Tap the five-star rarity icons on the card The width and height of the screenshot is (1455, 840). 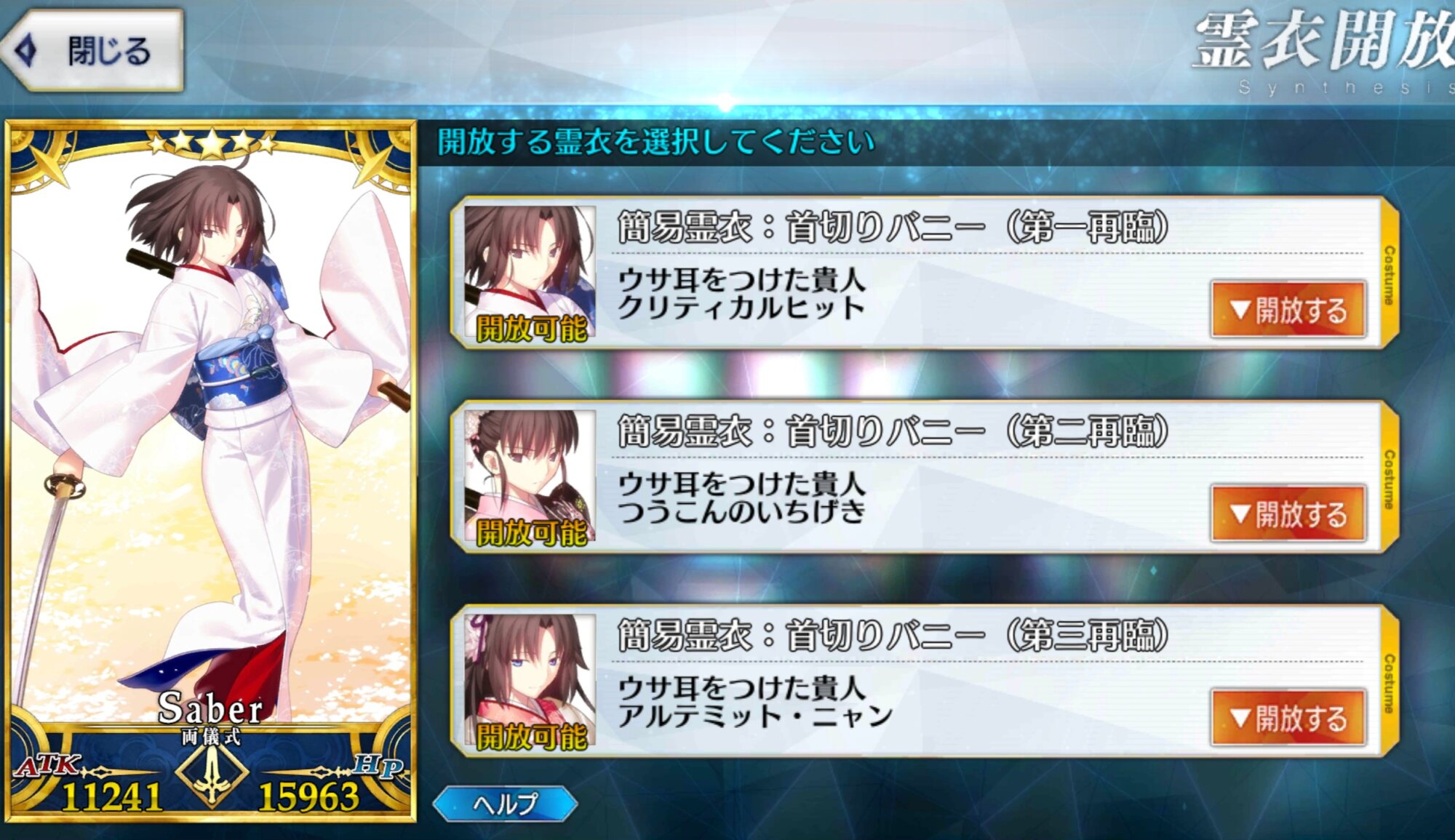pyautogui.click(x=212, y=143)
